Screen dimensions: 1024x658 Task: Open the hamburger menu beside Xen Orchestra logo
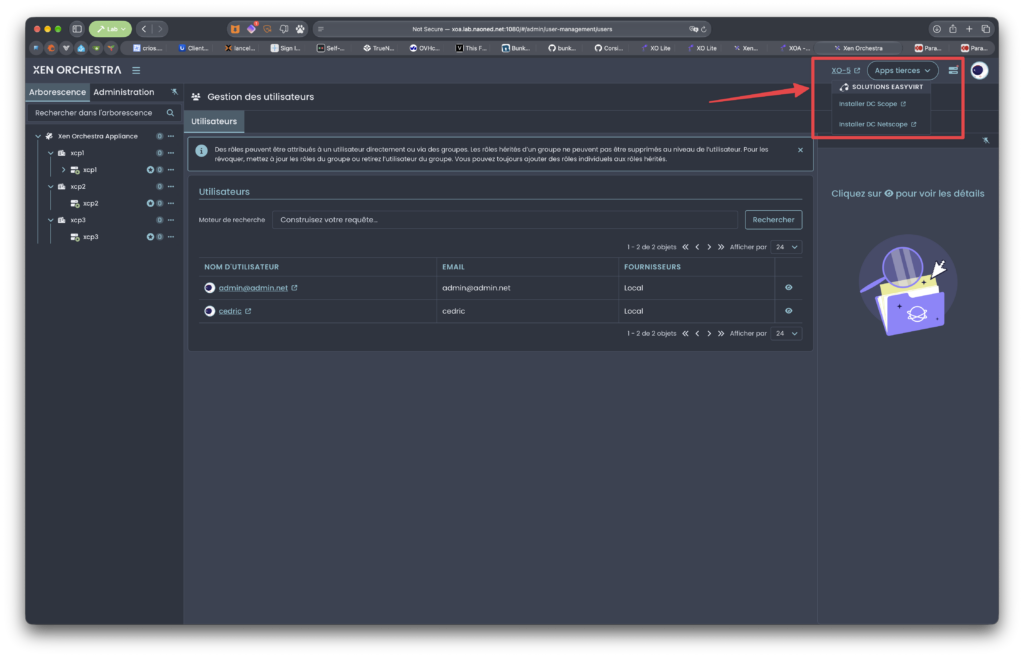[136, 70]
